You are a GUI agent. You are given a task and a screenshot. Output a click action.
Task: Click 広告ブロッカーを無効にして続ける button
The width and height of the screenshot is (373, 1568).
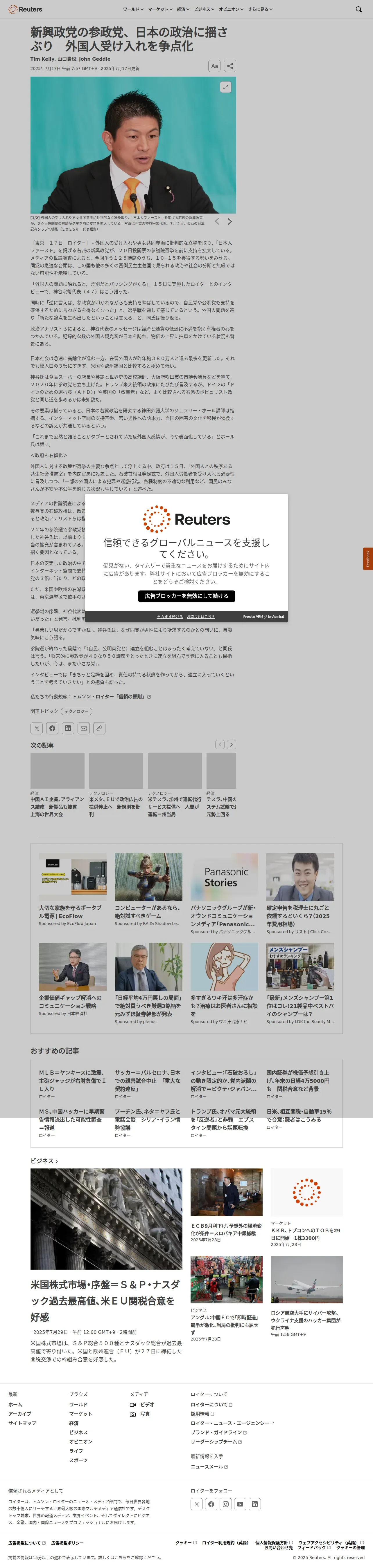point(186,596)
